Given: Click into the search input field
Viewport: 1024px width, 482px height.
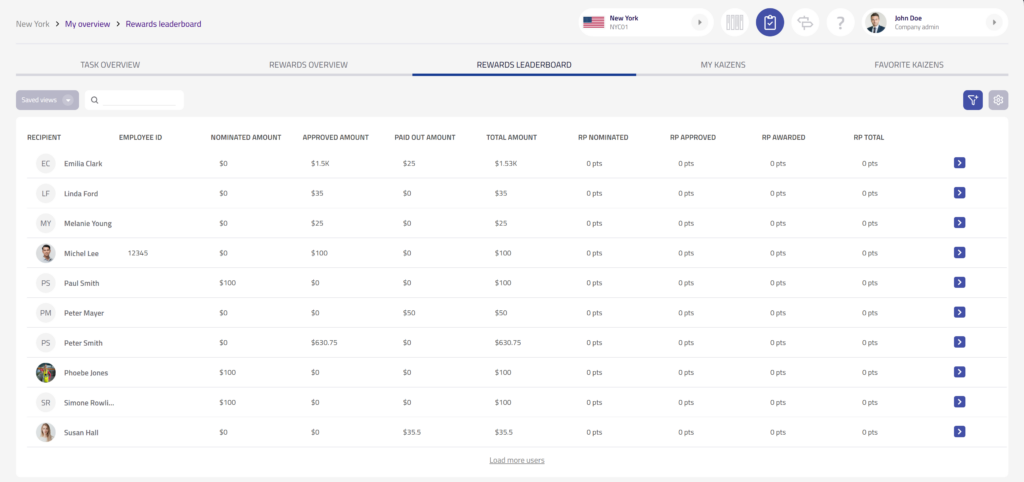Looking at the screenshot, I should tap(140, 100).
